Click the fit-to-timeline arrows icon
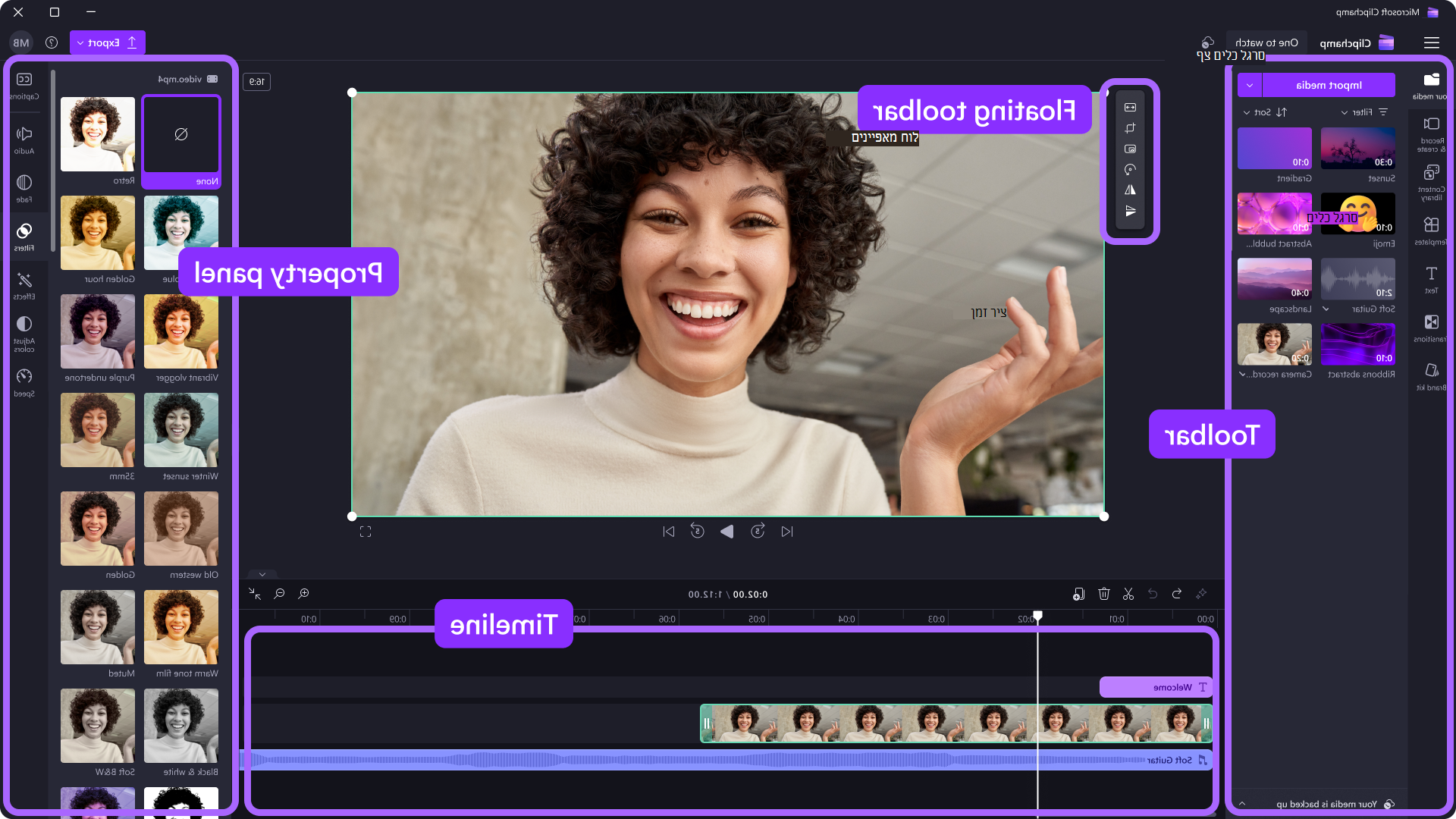This screenshot has width=1456, height=819. [255, 594]
